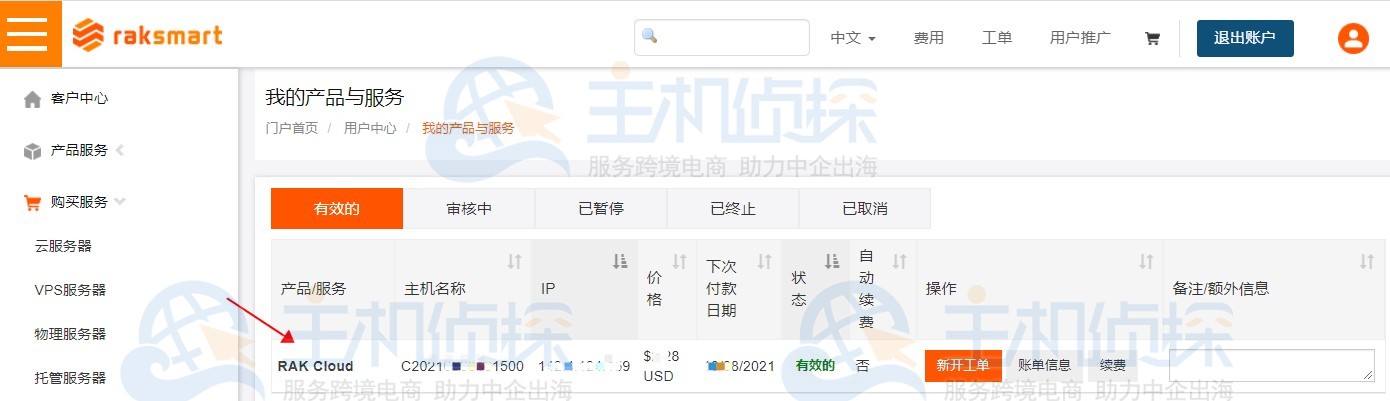Open 账单信息 for RAK Cloud
The width and height of the screenshot is (1390, 401).
tap(1044, 366)
